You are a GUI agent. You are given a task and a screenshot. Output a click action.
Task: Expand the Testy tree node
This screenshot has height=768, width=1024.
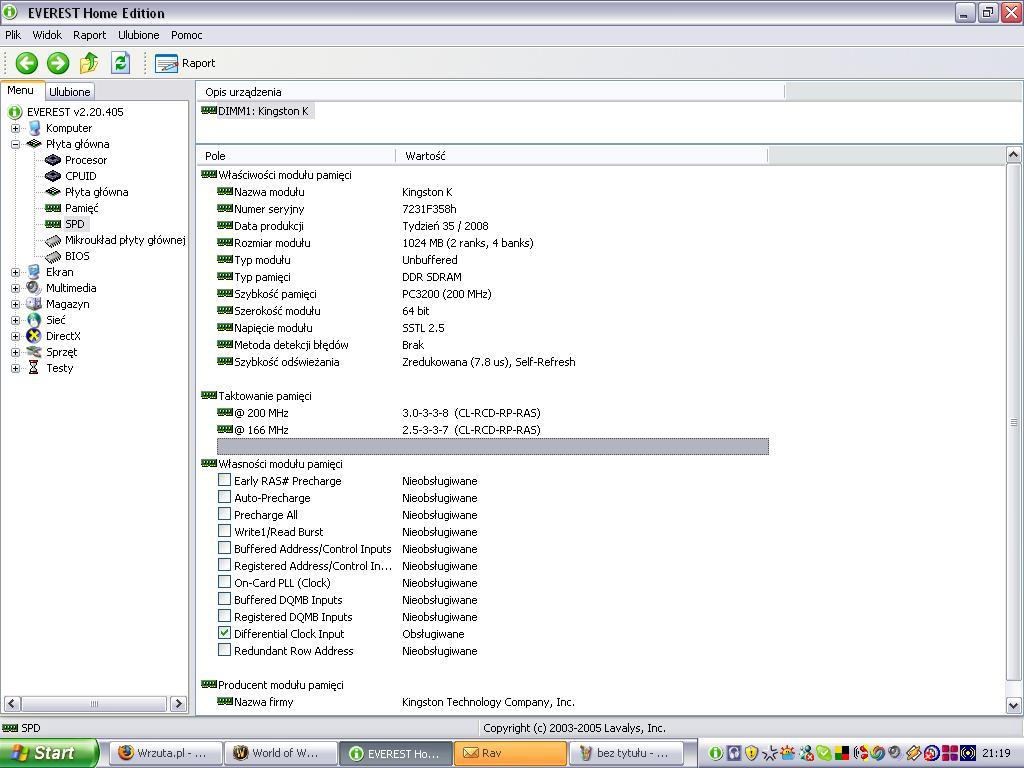point(15,368)
